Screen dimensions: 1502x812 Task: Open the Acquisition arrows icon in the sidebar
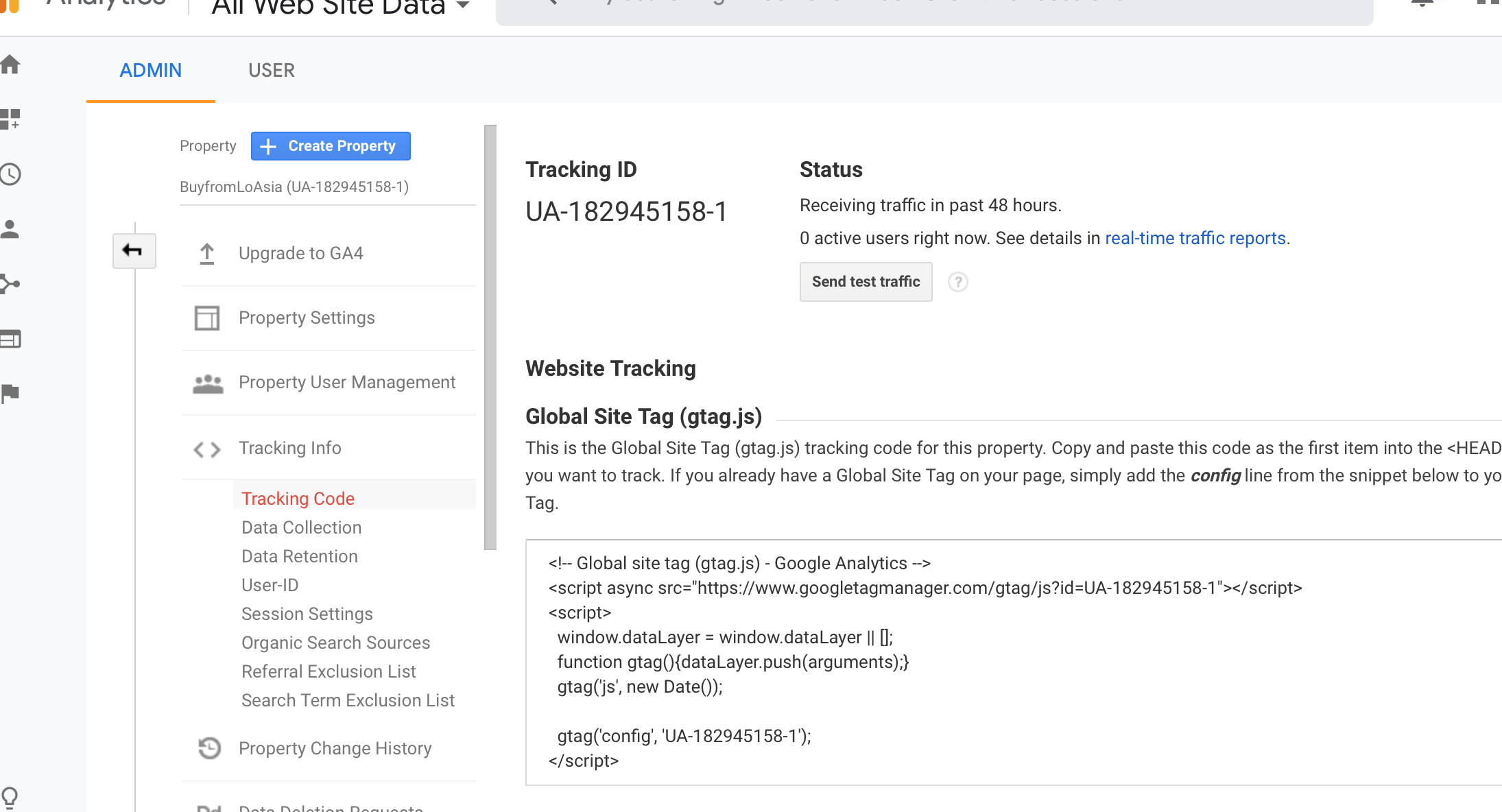[x=10, y=284]
